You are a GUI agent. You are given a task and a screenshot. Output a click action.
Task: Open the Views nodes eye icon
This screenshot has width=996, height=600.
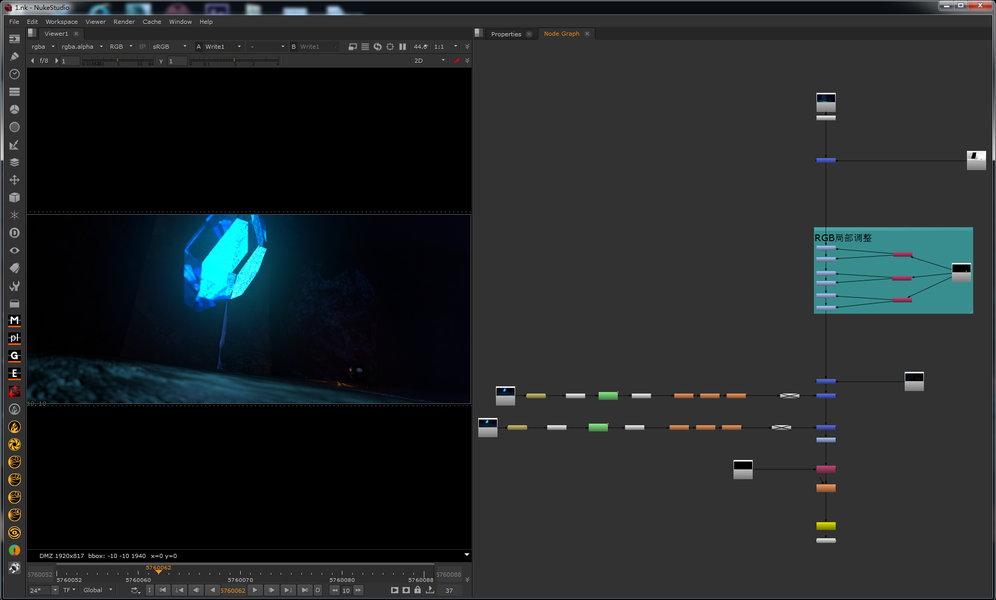tap(14, 251)
